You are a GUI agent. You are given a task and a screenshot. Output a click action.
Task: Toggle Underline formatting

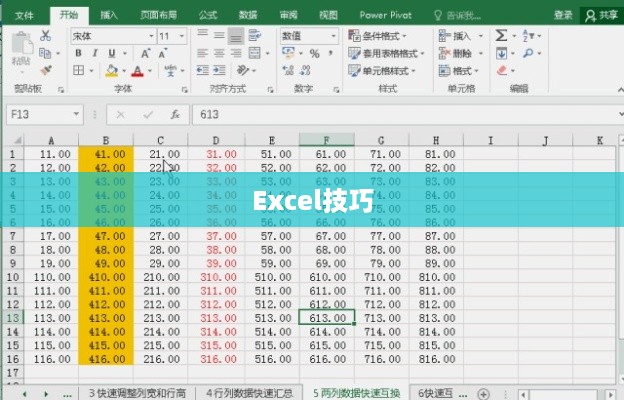coord(112,53)
